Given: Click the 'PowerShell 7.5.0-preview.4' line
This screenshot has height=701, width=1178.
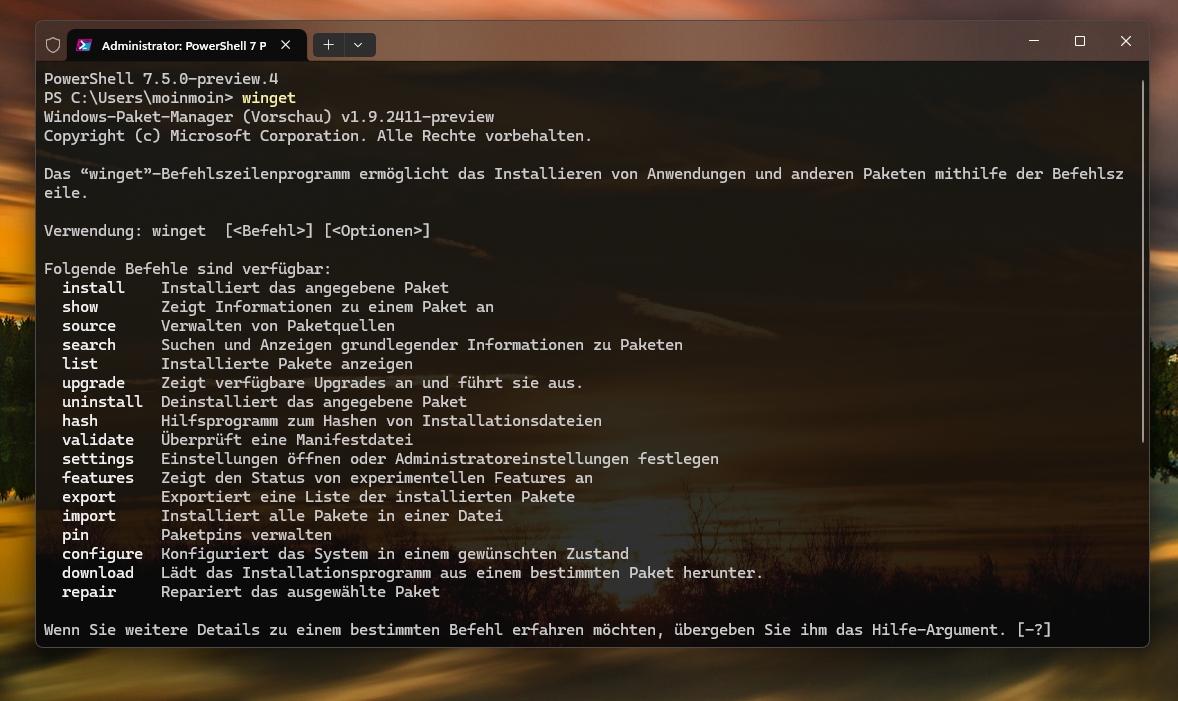Looking at the screenshot, I should point(161,78).
